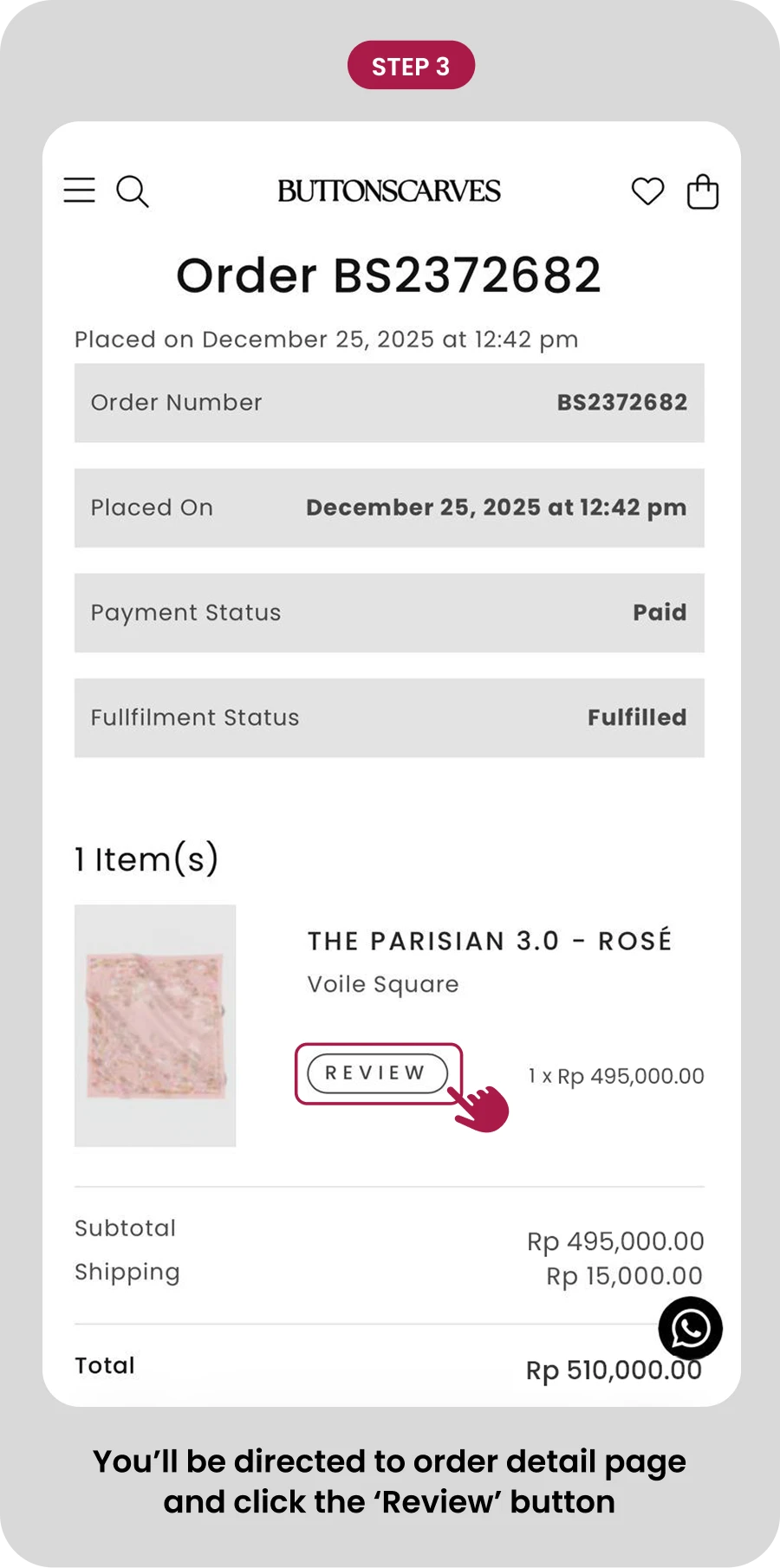Screen dimensions: 780x1568
Task: Click the Step 3 badge
Action: (411, 65)
